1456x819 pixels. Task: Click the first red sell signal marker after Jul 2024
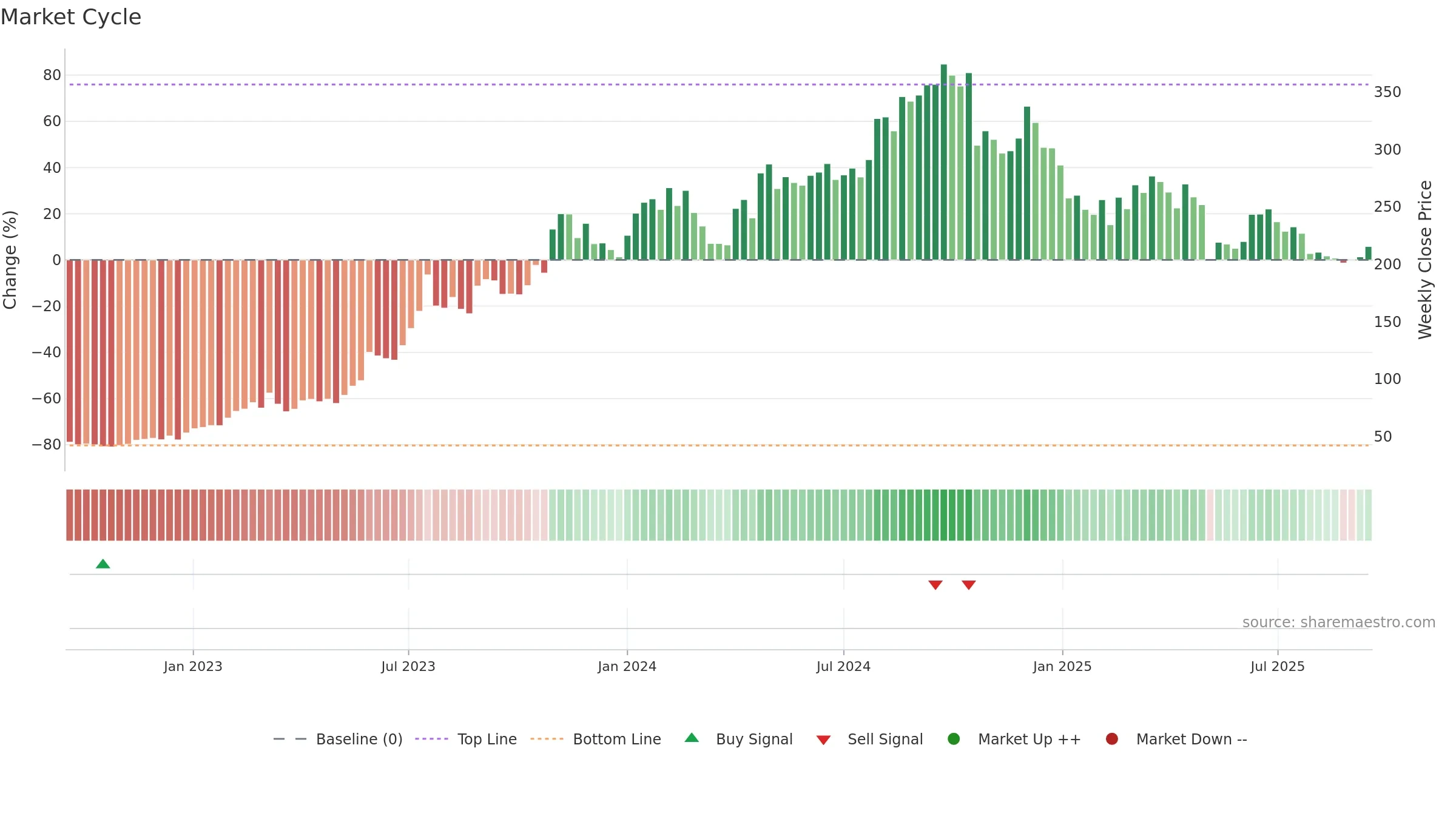(935, 585)
